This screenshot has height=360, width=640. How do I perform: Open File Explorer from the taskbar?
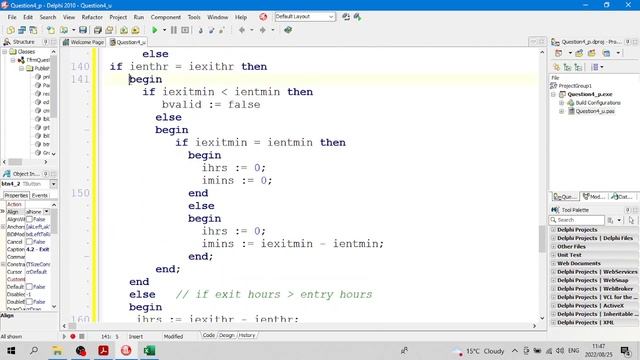58,351
